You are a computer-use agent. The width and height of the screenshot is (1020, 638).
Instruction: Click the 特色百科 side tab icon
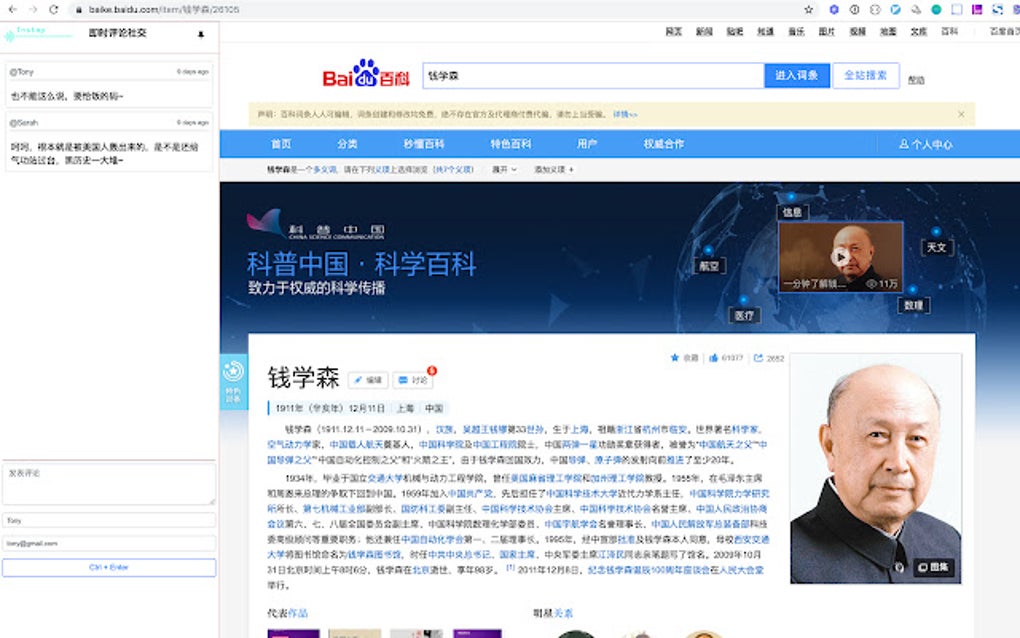coord(234,382)
